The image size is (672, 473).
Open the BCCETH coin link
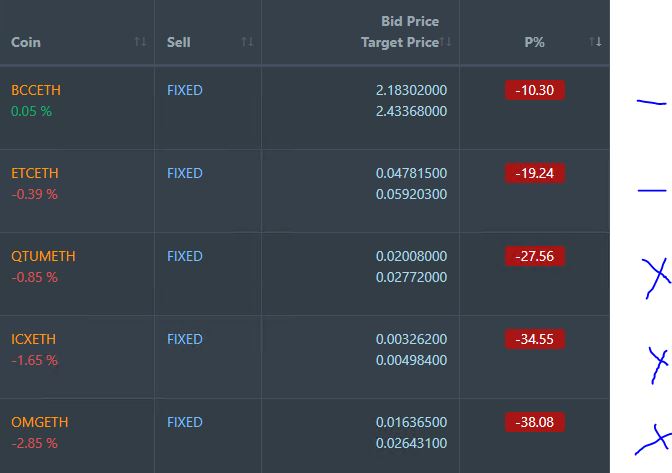click(36, 90)
